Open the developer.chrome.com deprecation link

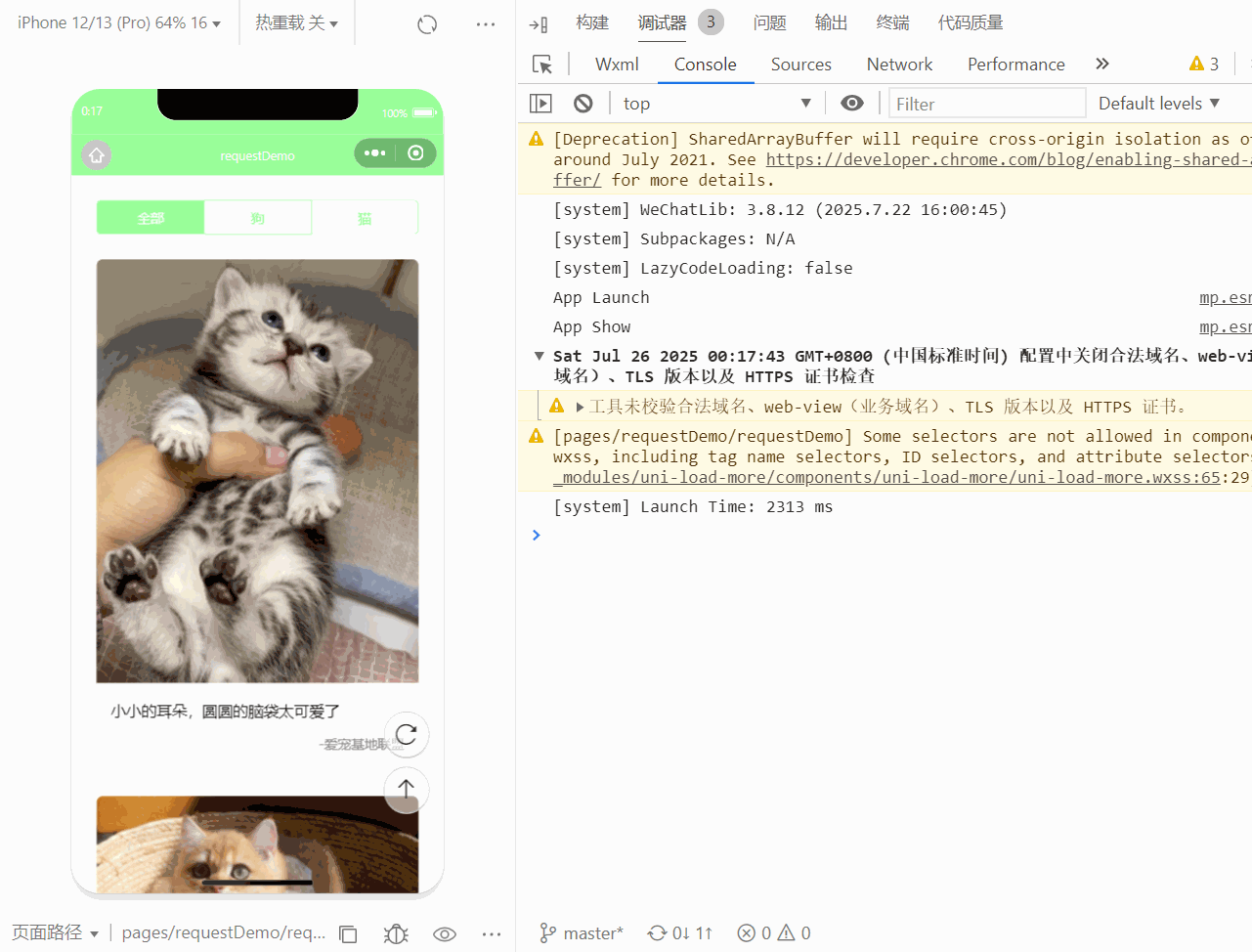[x=1009, y=159]
